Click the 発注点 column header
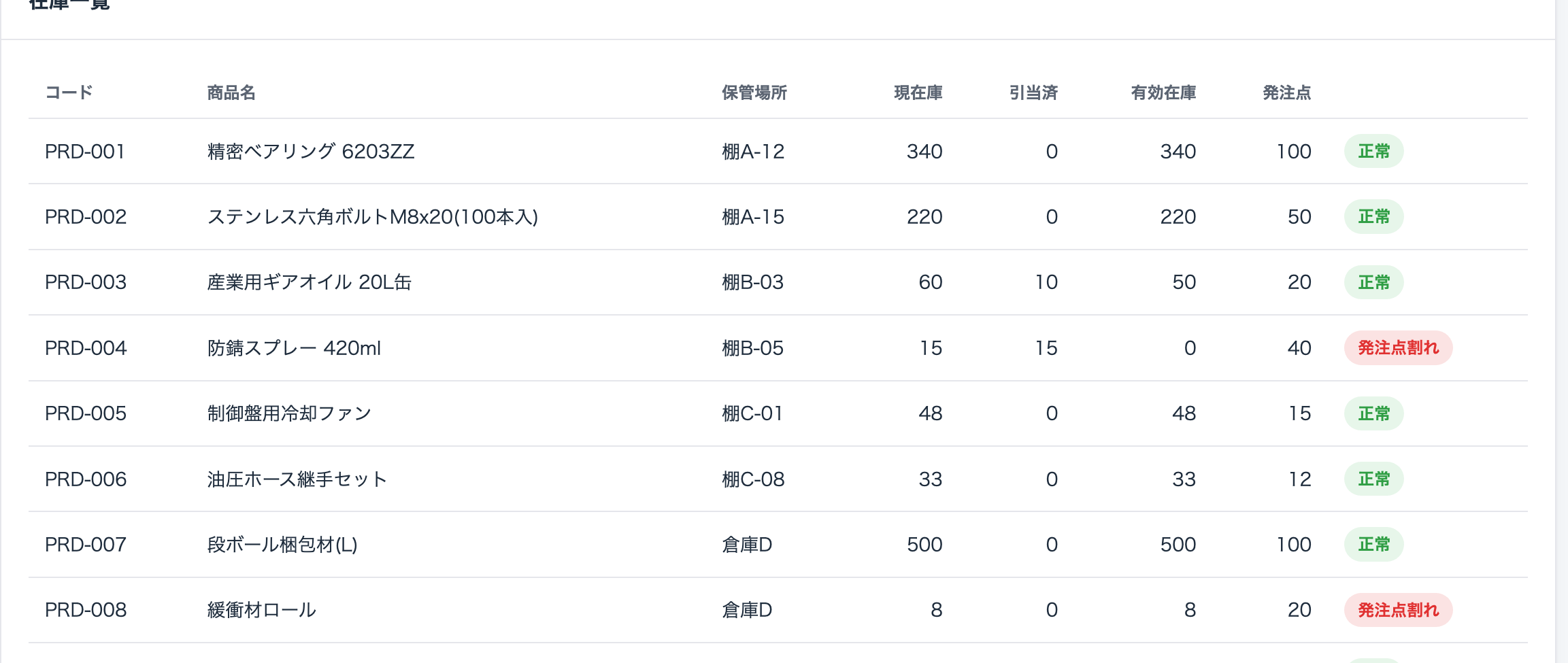This screenshot has width=1568, height=663. [1287, 92]
